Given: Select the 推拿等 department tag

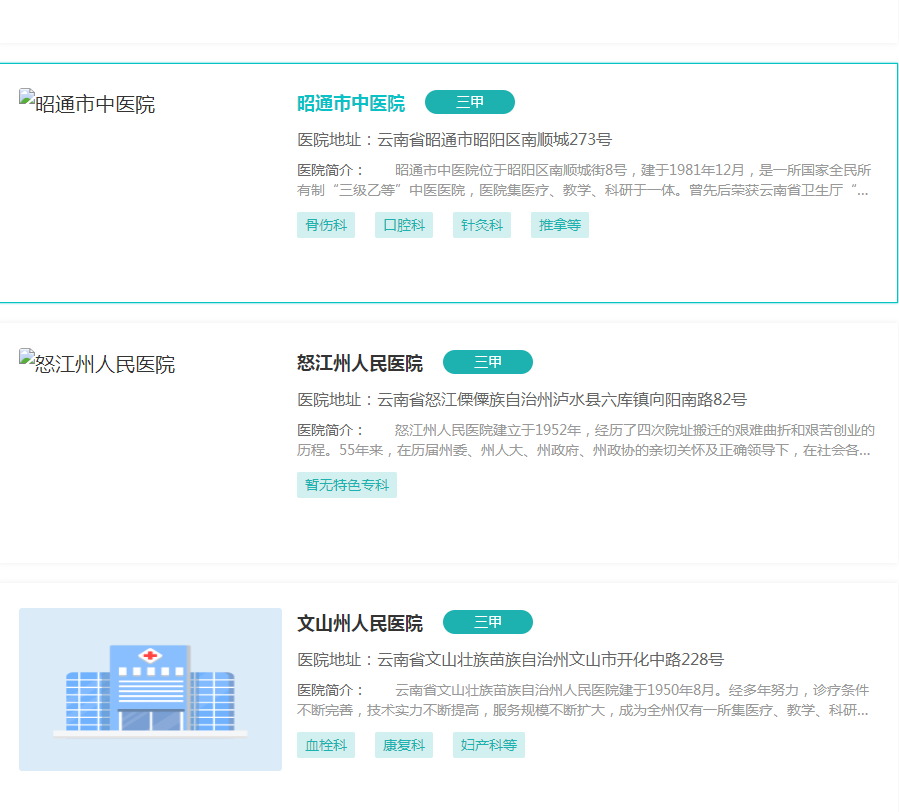Looking at the screenshot, I should 560,225.
